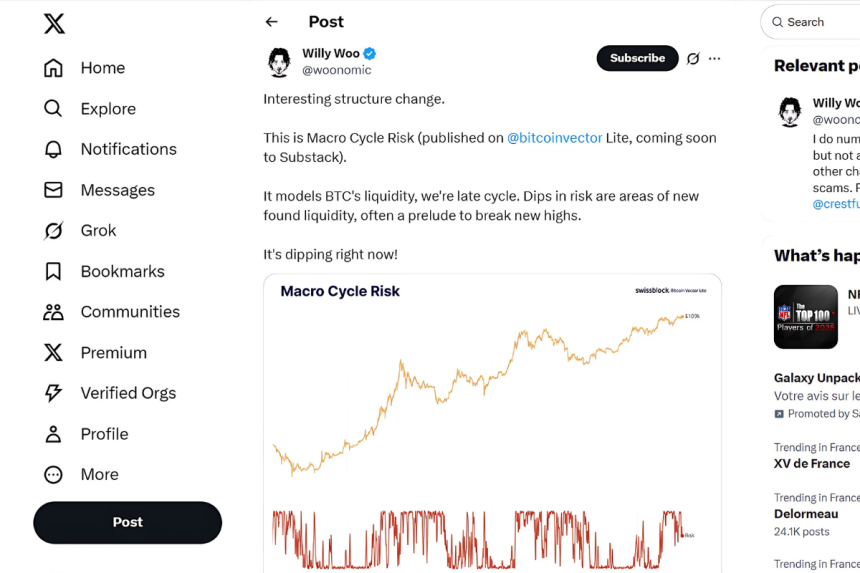Click Grok icon beside Subscribe button
This screenshot has height=573, width=860.
(693, 58)
